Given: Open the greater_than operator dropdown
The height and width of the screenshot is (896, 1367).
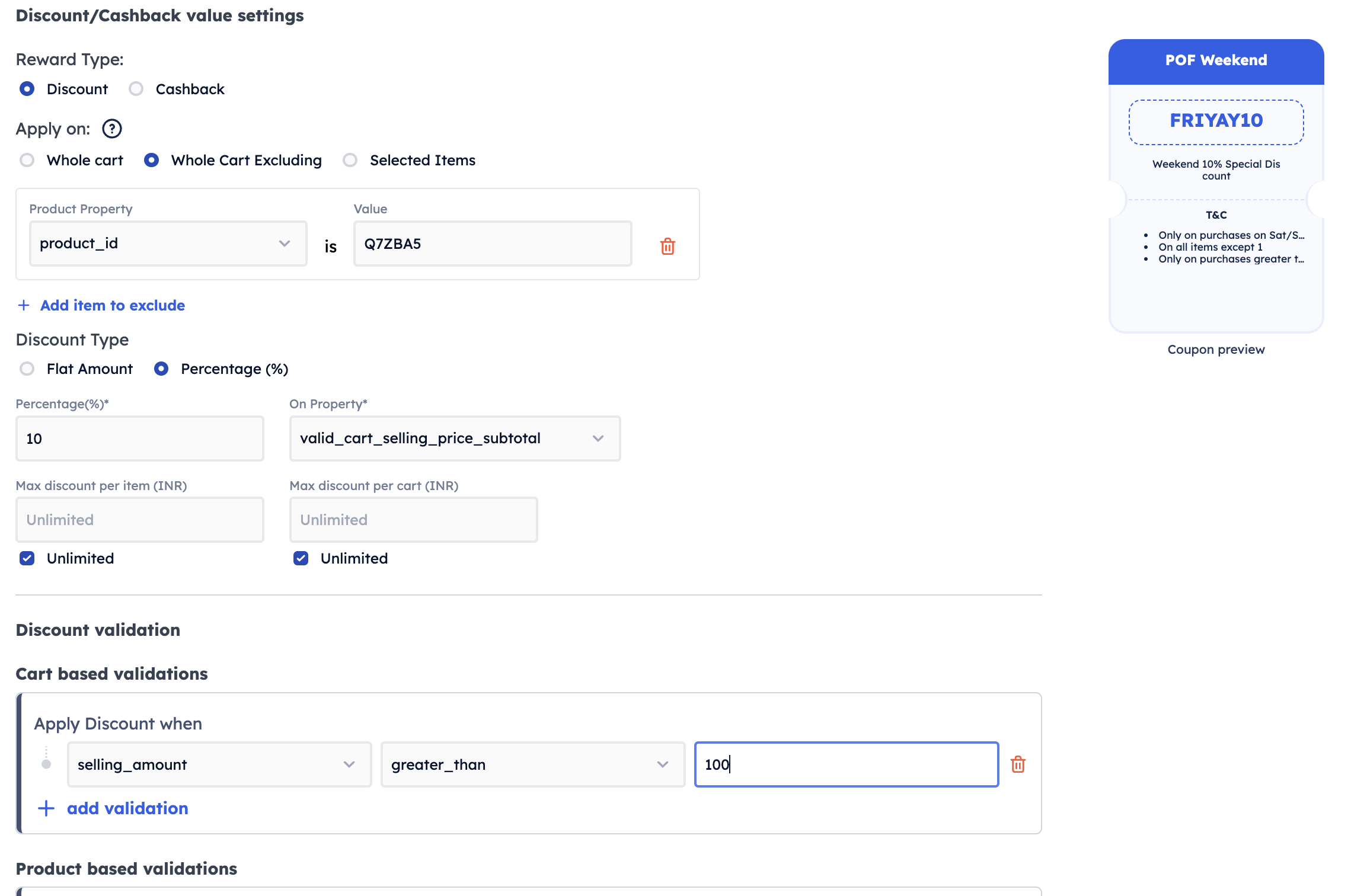Looking at the screenshot, I should 532,764.
